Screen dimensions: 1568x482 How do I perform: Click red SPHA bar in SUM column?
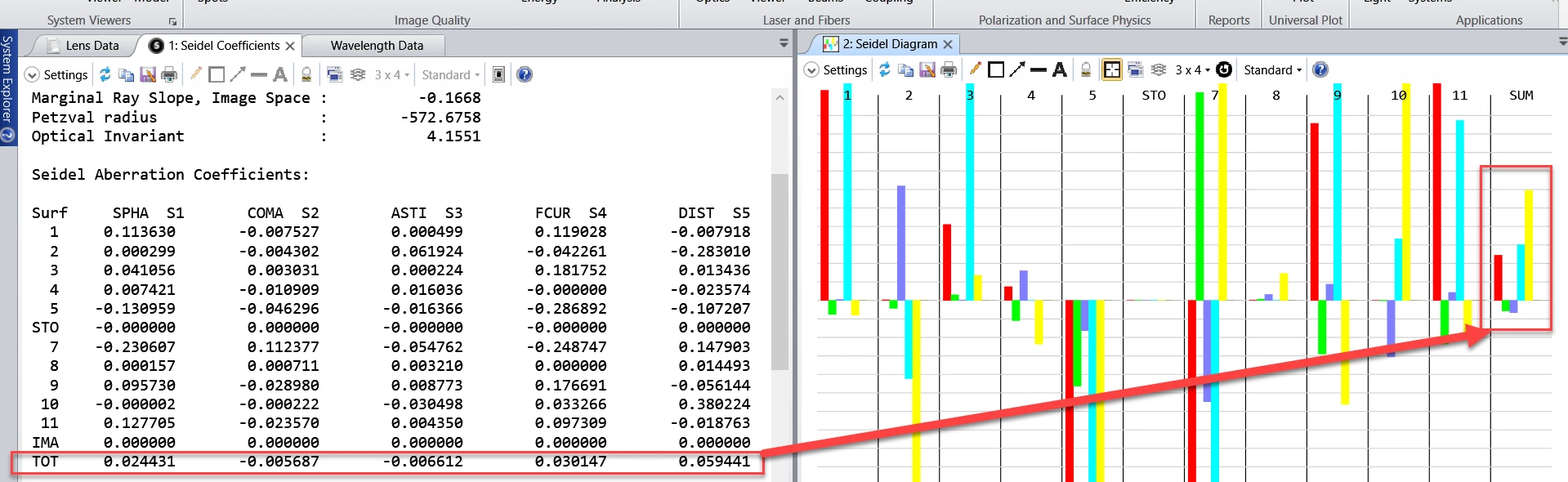click(1499, 278)
